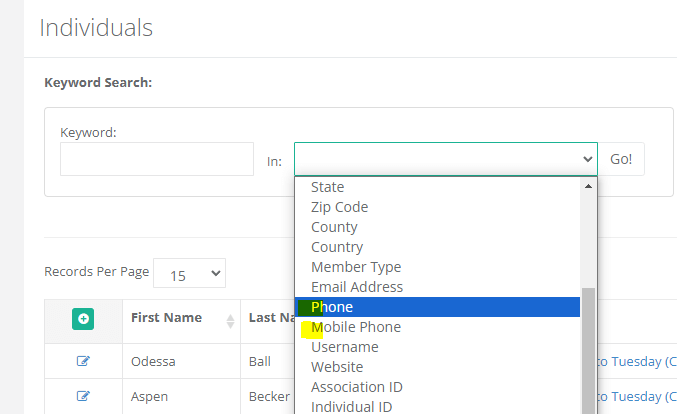Choose Email Address from dropdown list
The image size is (677, 414).
coord(356,287)
